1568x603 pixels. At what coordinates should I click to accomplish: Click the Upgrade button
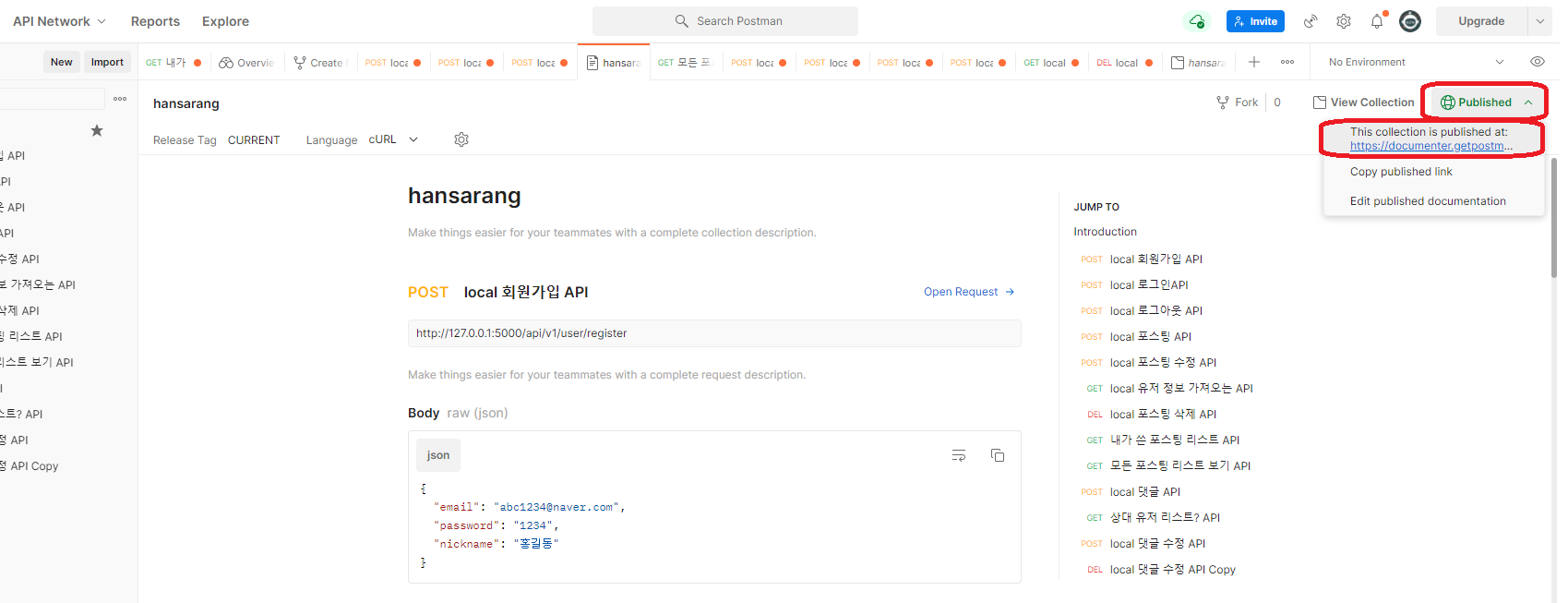coord(1481,21)
